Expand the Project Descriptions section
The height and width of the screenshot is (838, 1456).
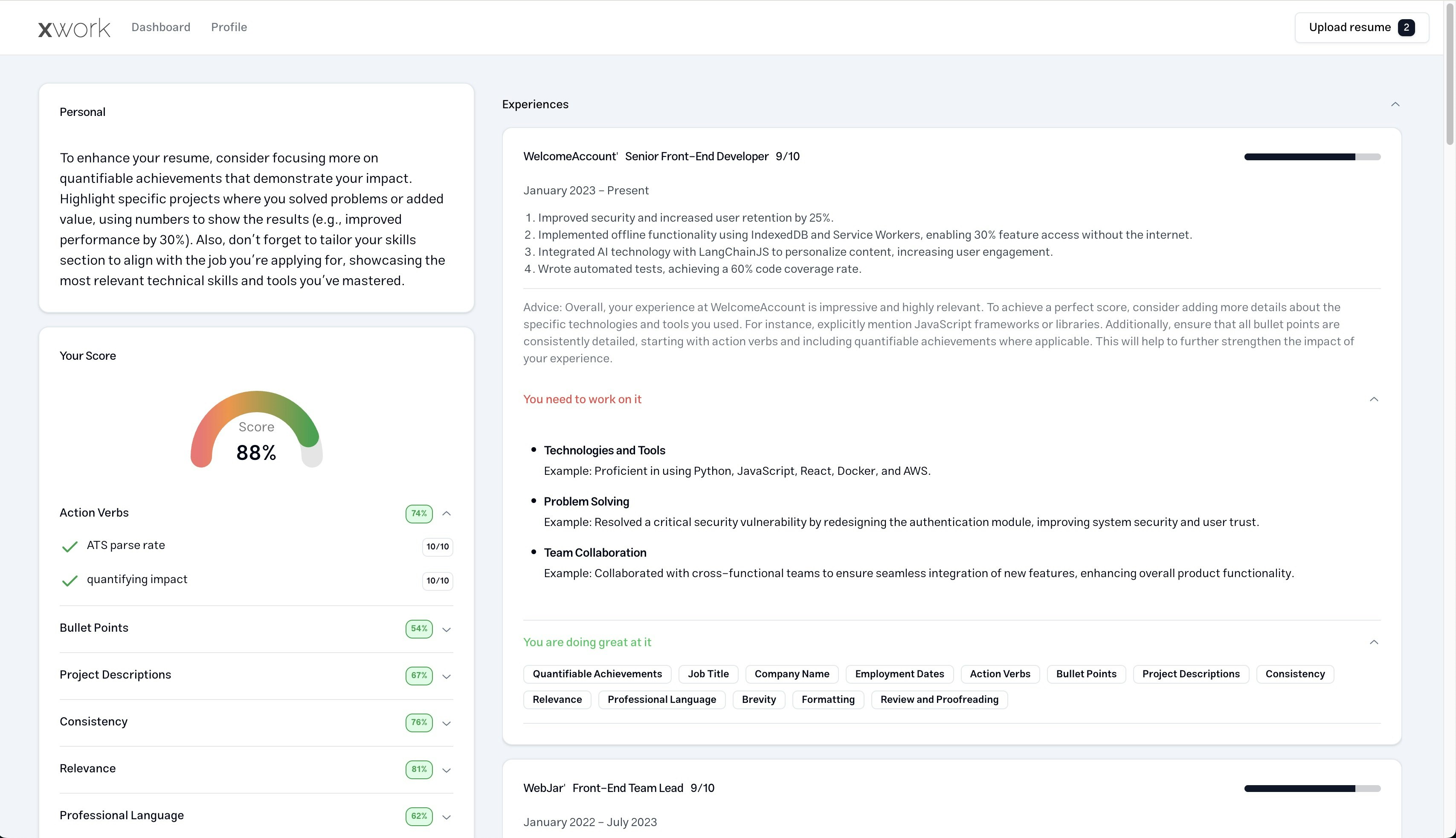[x=446, y=676]
